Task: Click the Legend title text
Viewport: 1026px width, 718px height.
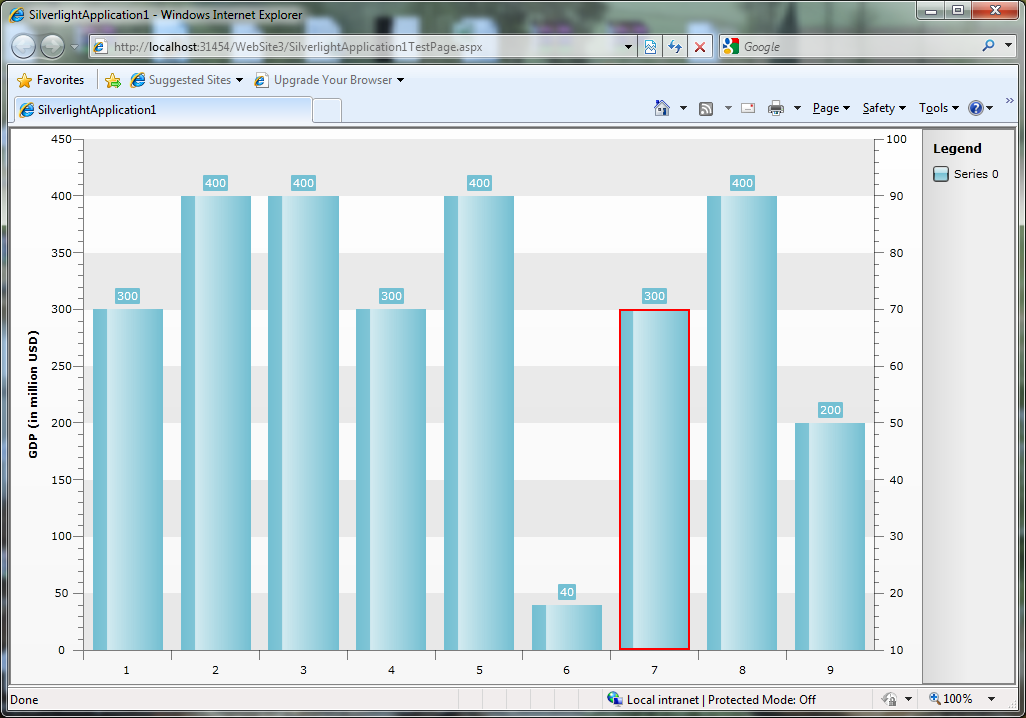Action: [957, 149]
